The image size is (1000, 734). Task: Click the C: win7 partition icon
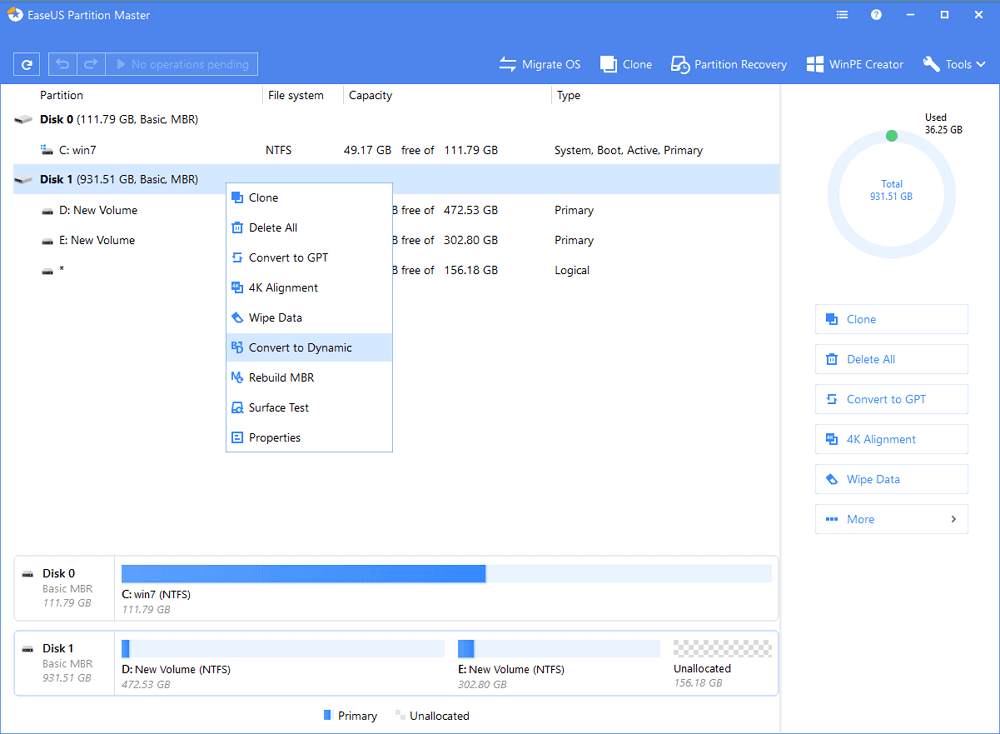point(47,150)
